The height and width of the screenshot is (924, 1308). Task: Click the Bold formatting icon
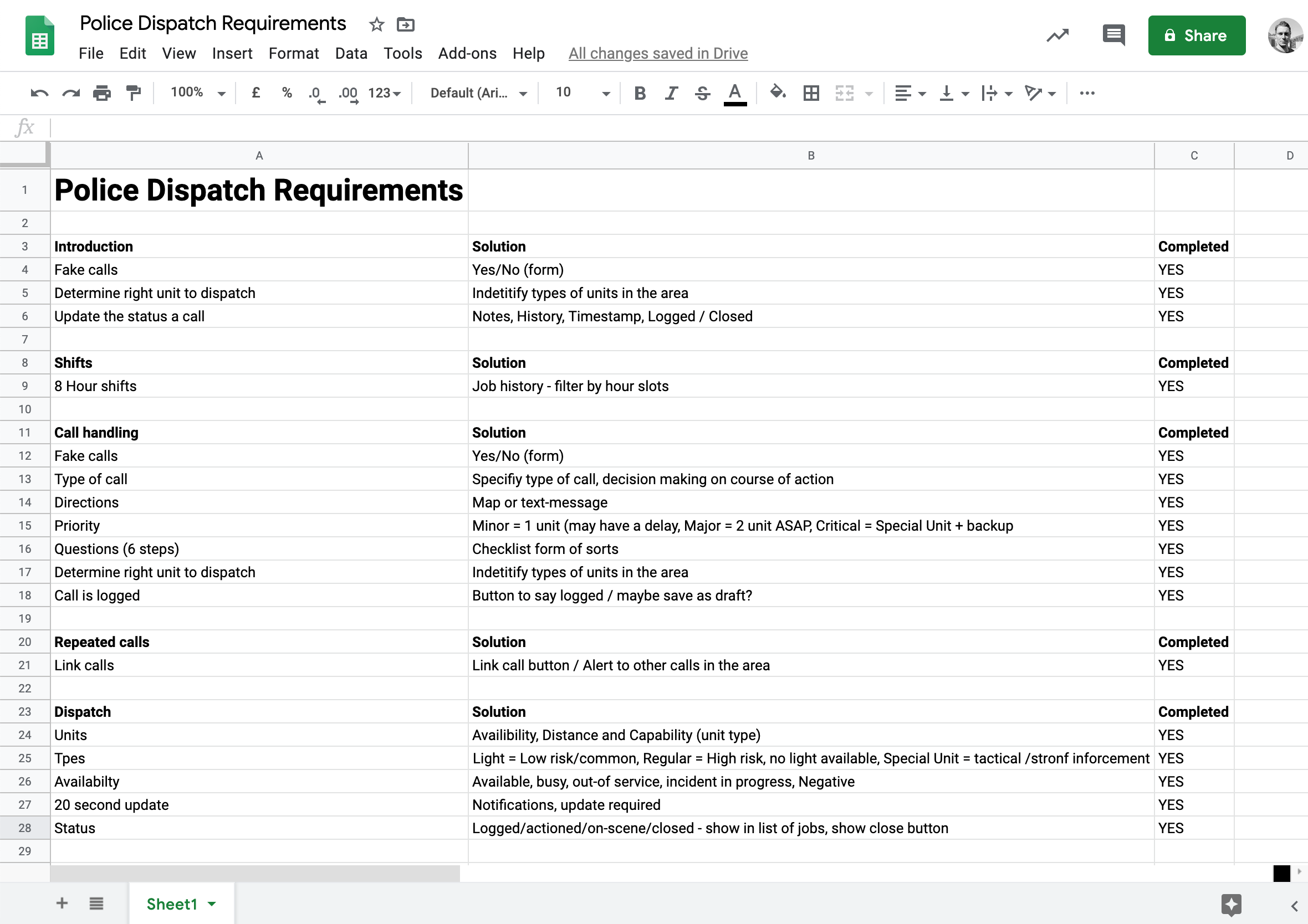pos(641,93)
